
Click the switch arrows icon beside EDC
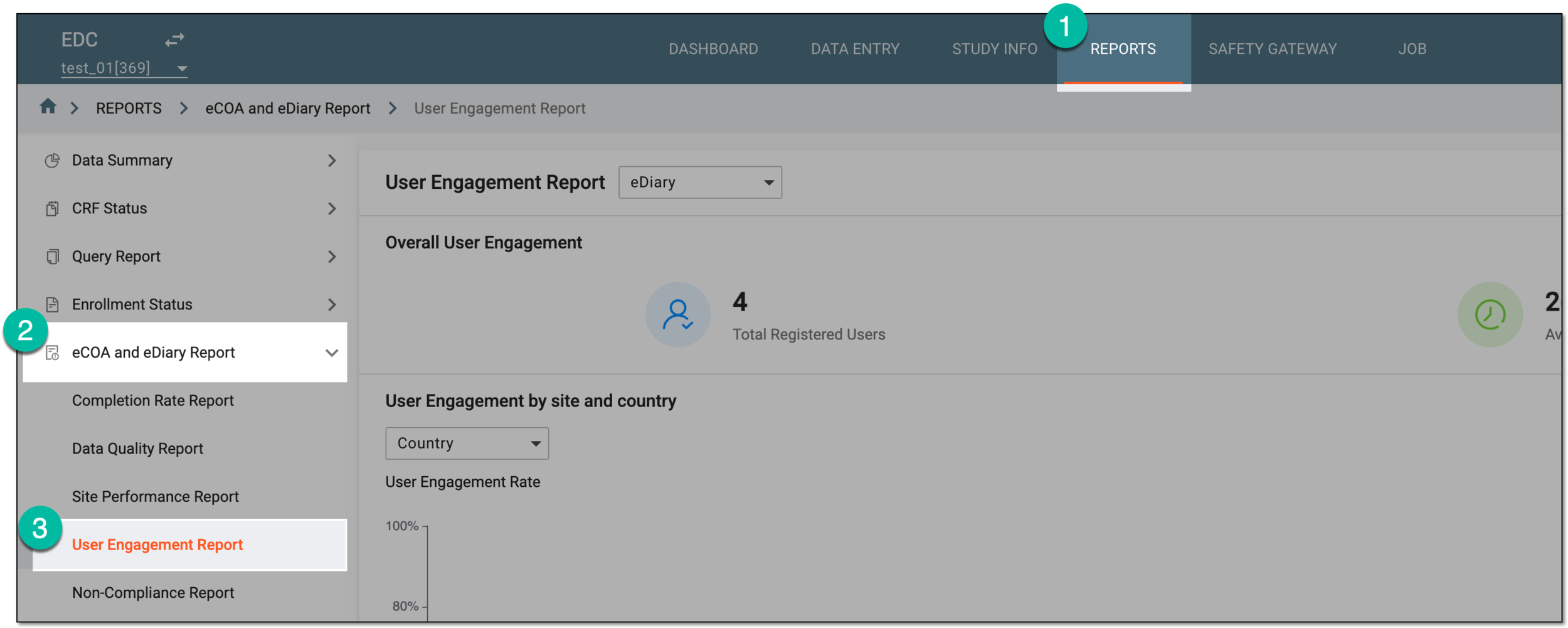tap(175, 40)
